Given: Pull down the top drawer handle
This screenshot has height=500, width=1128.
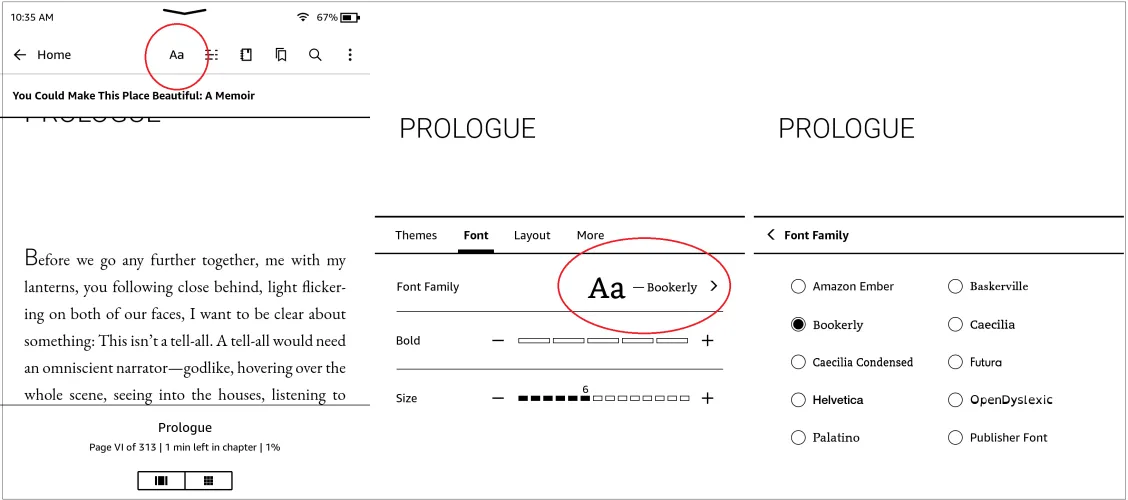Looking at the screenshot, I should click(x=184, y=12).
